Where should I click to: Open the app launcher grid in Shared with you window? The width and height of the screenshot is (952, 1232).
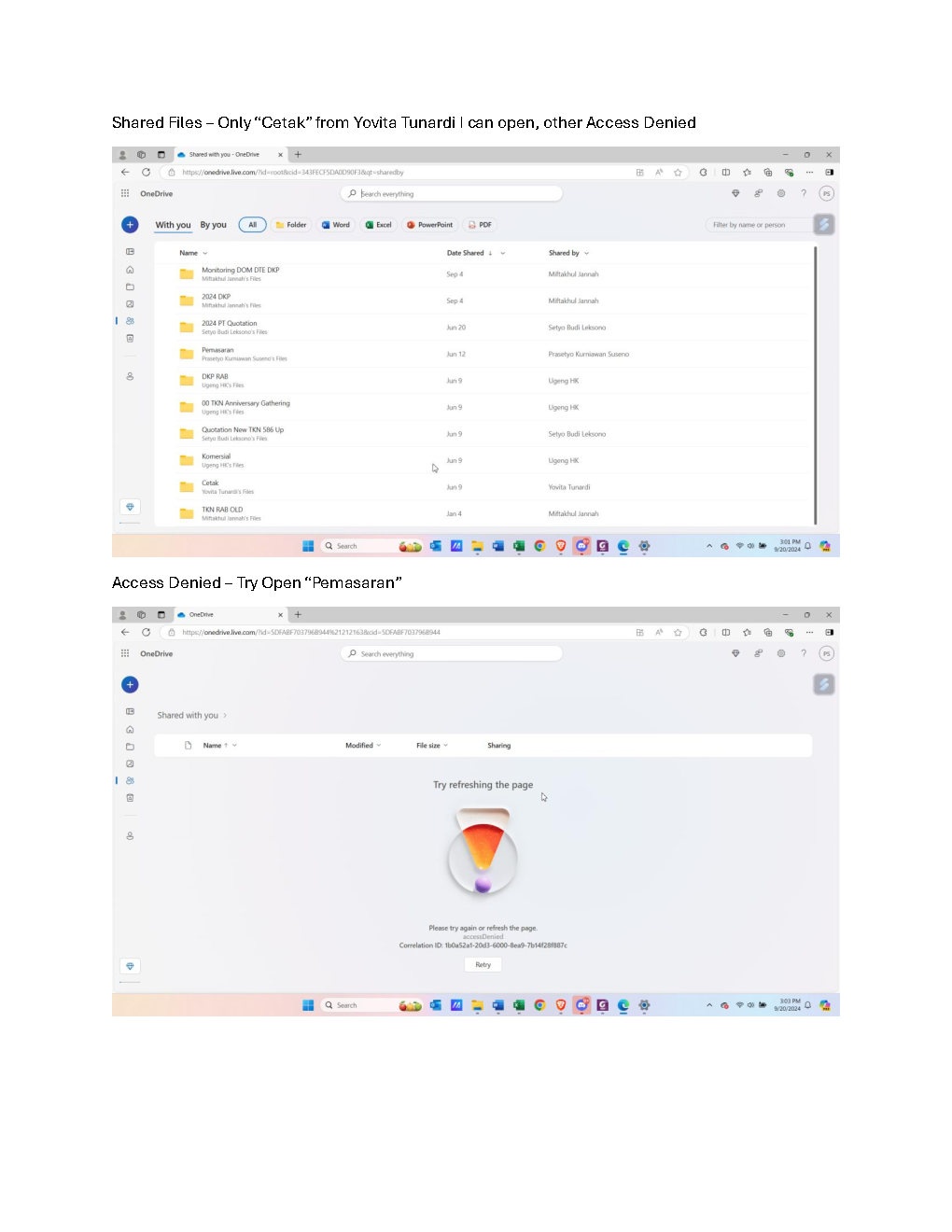click(125, 193)
